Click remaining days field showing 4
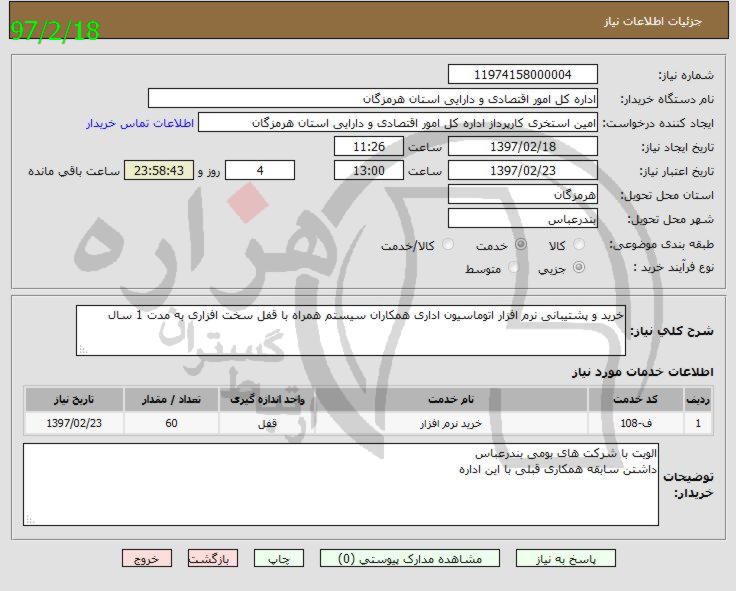The width and height of the screenshot is (736, 591). coord(260,170)
